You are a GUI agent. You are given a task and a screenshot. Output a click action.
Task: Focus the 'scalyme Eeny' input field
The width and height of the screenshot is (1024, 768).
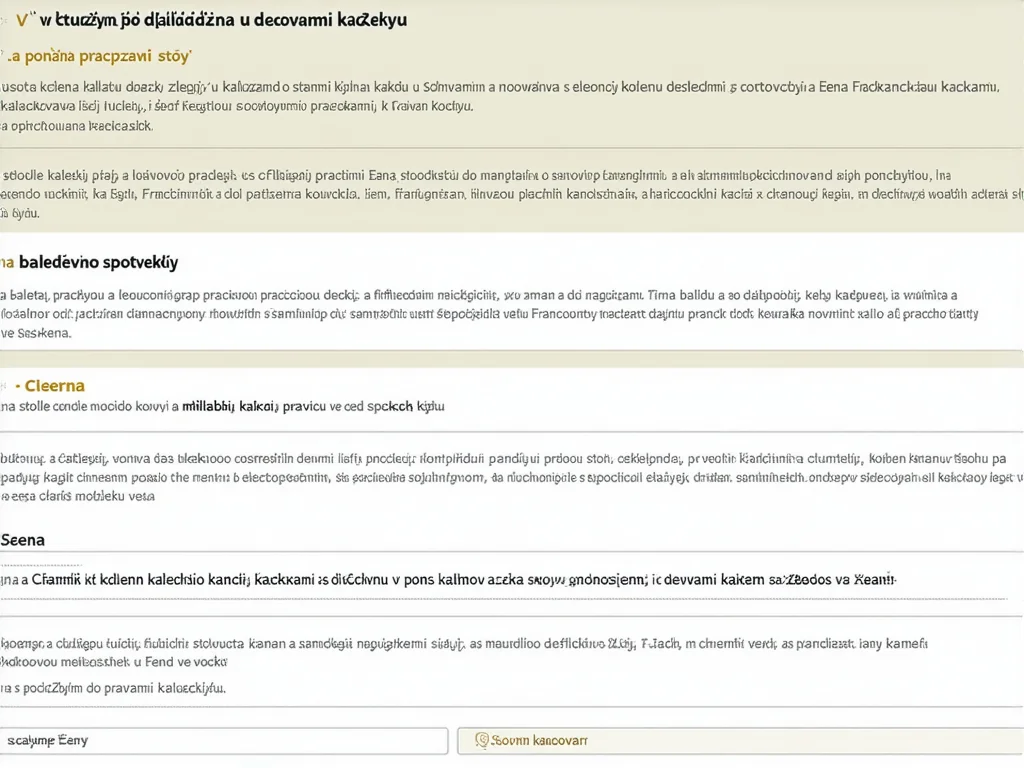pyautogui.click(x=224, y=741)
